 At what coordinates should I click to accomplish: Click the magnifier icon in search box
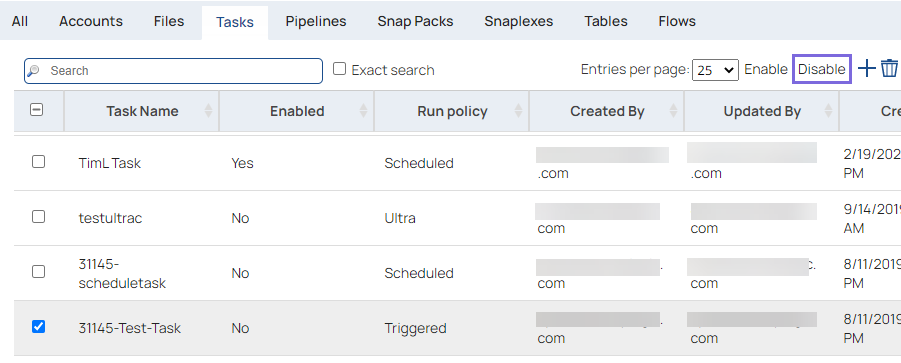pos(34,71)
